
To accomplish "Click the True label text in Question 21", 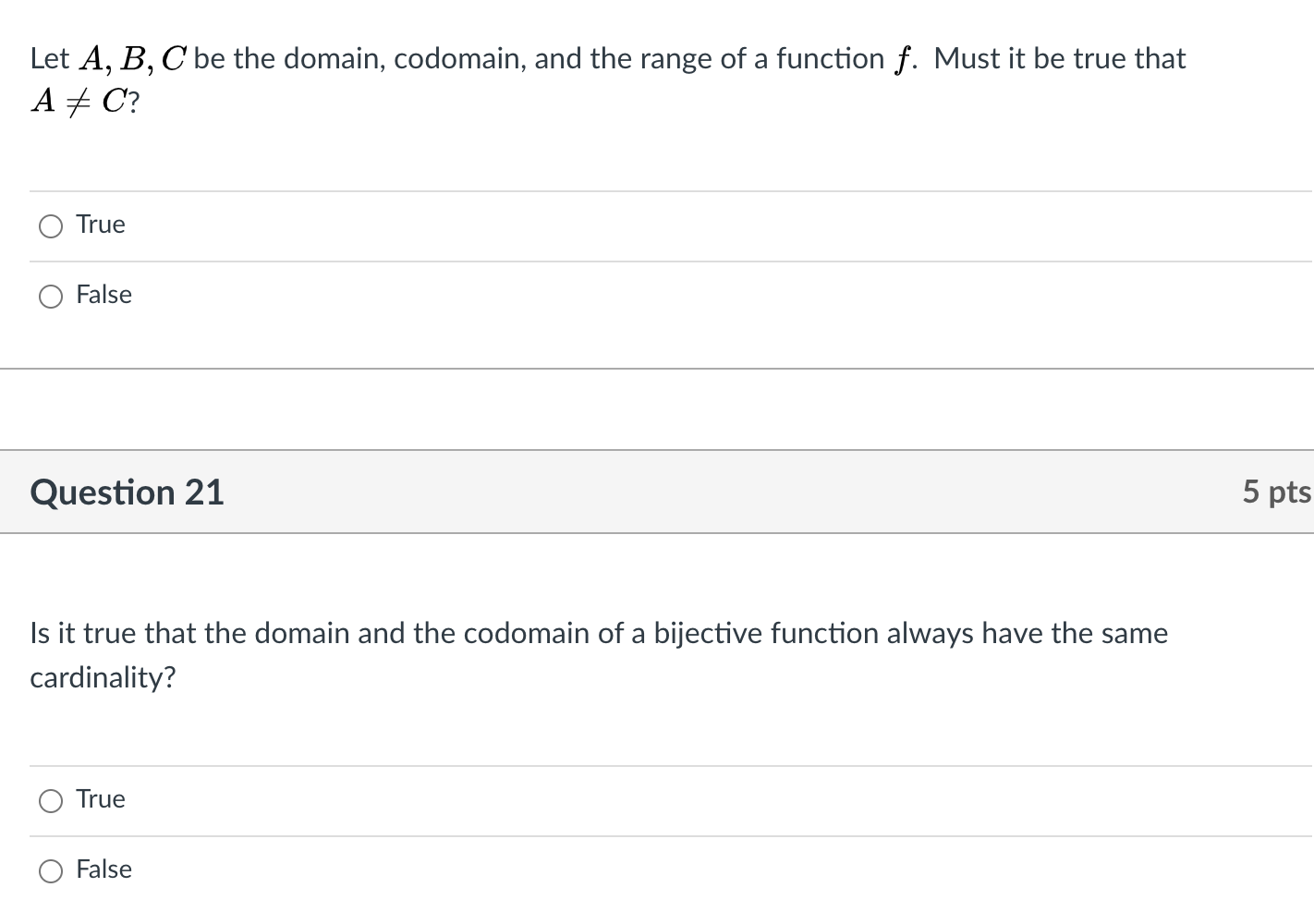I will pos(99,799).
